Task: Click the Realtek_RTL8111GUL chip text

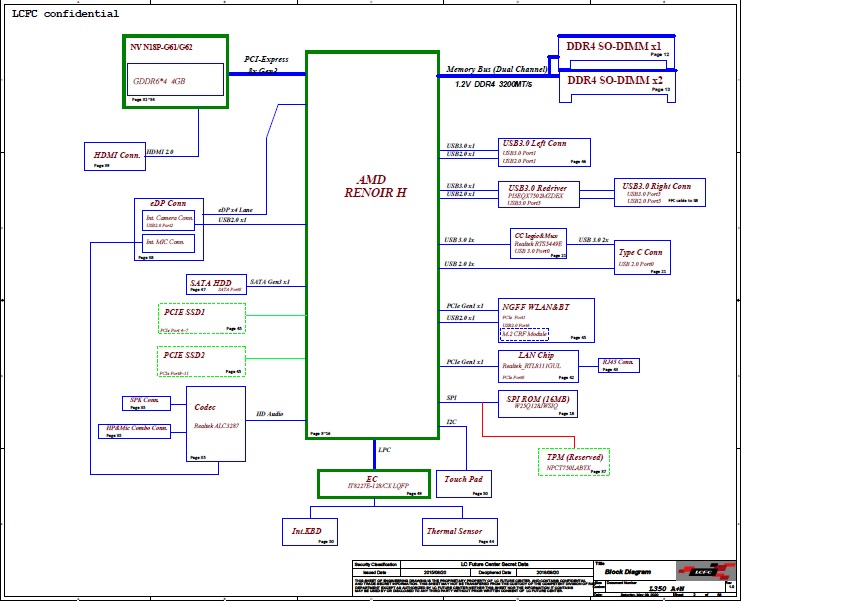Action: 532,366
